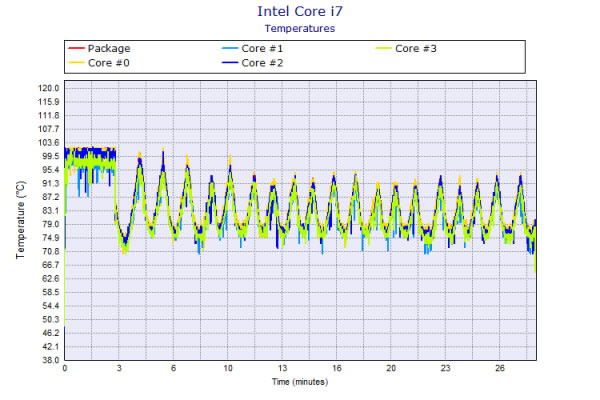This screenshot has height=400, width=600.
Task: Click the red Package color line
Action: click(76, 48)
